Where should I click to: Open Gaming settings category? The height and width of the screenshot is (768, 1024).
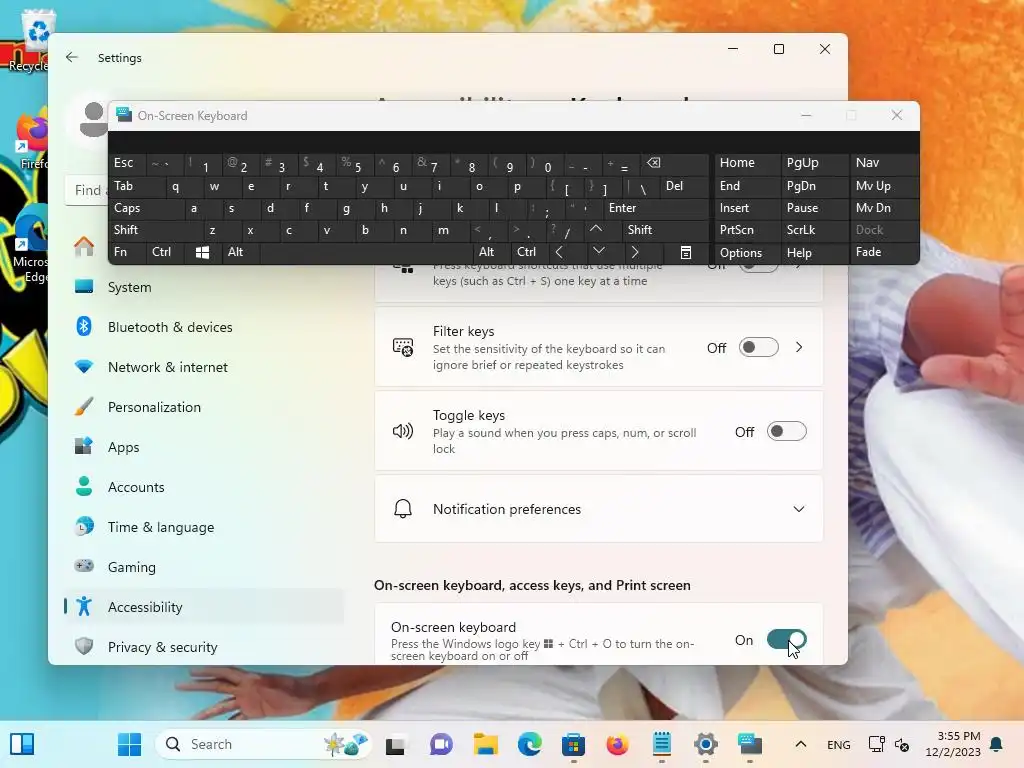coord(204,567)
